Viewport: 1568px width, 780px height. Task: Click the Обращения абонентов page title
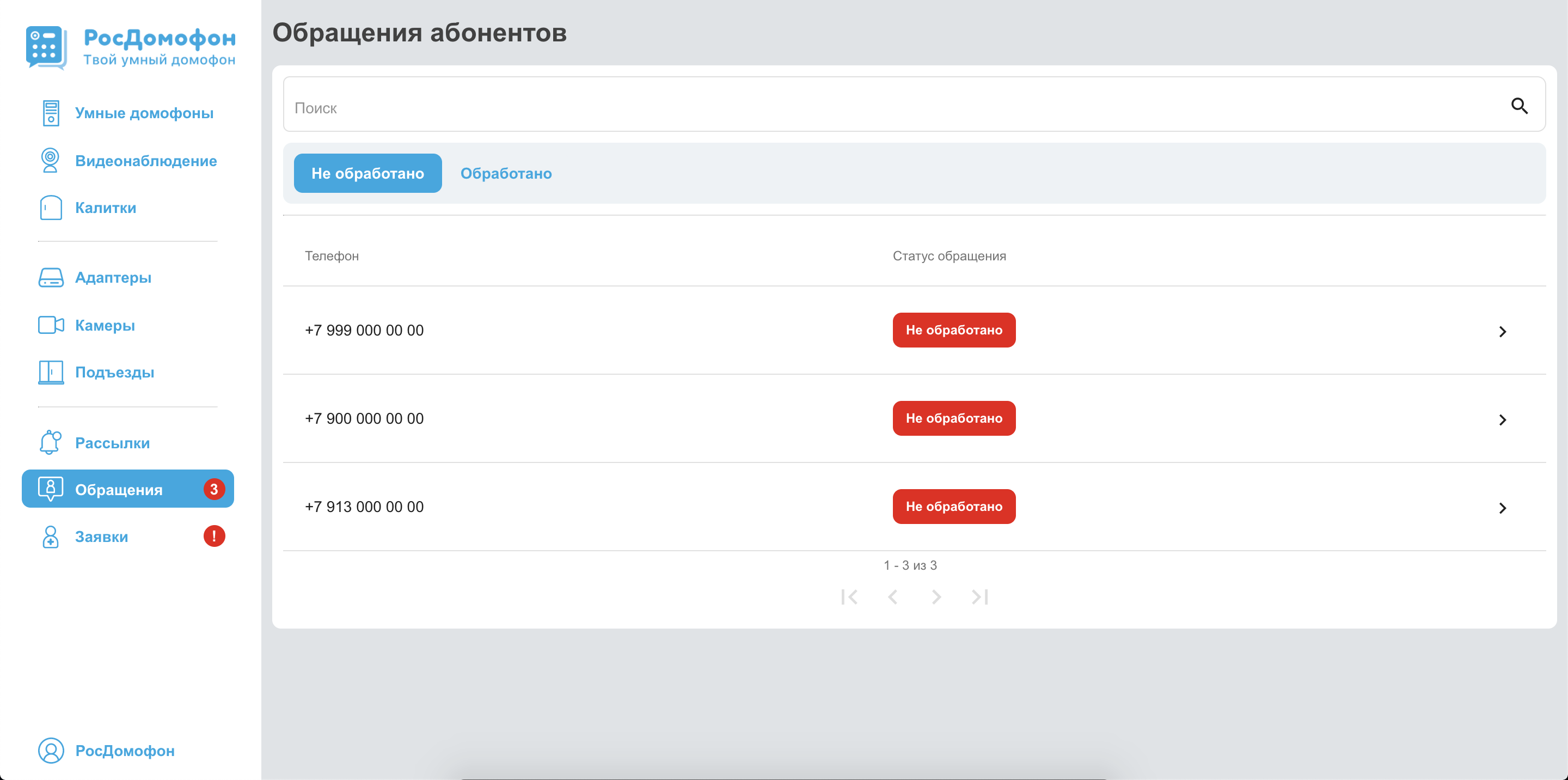click(419, 32)
